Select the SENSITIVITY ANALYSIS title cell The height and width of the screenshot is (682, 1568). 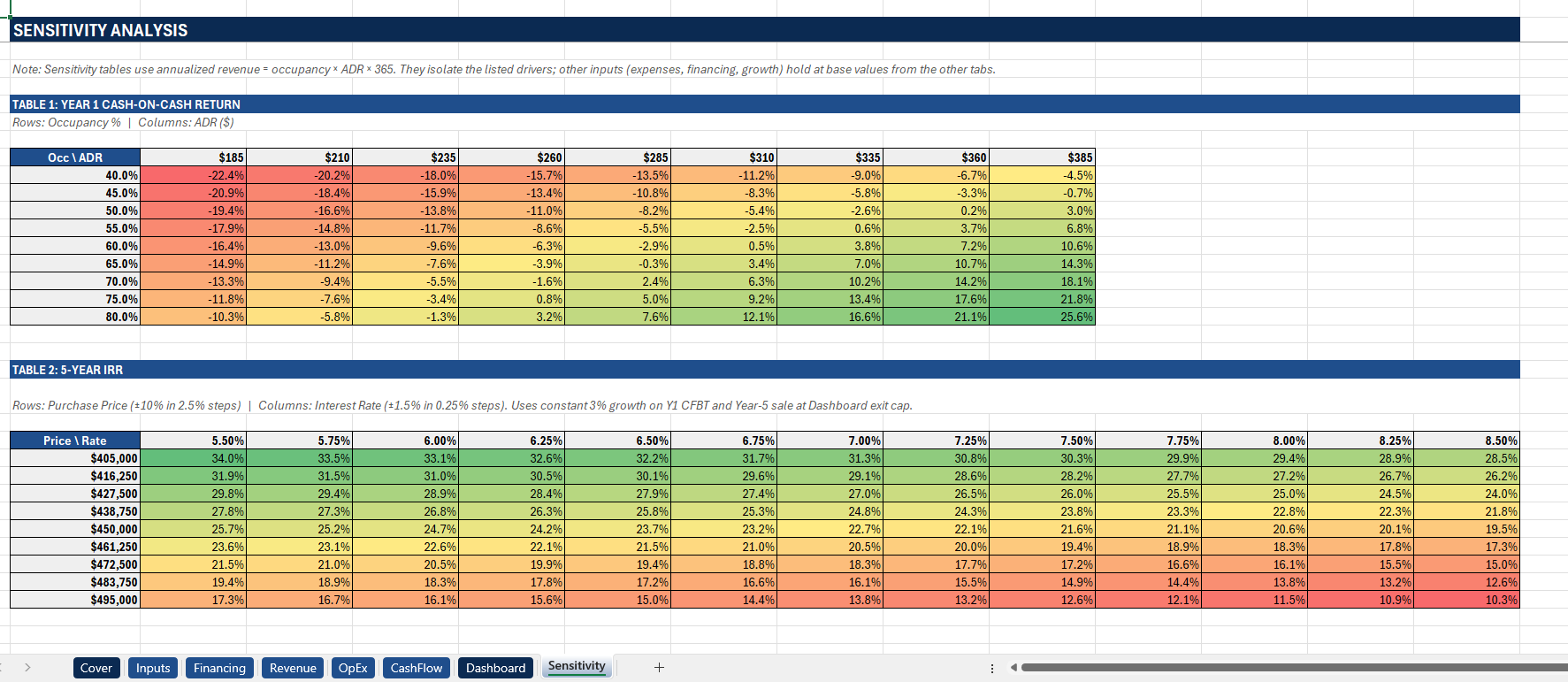(765, 30)
